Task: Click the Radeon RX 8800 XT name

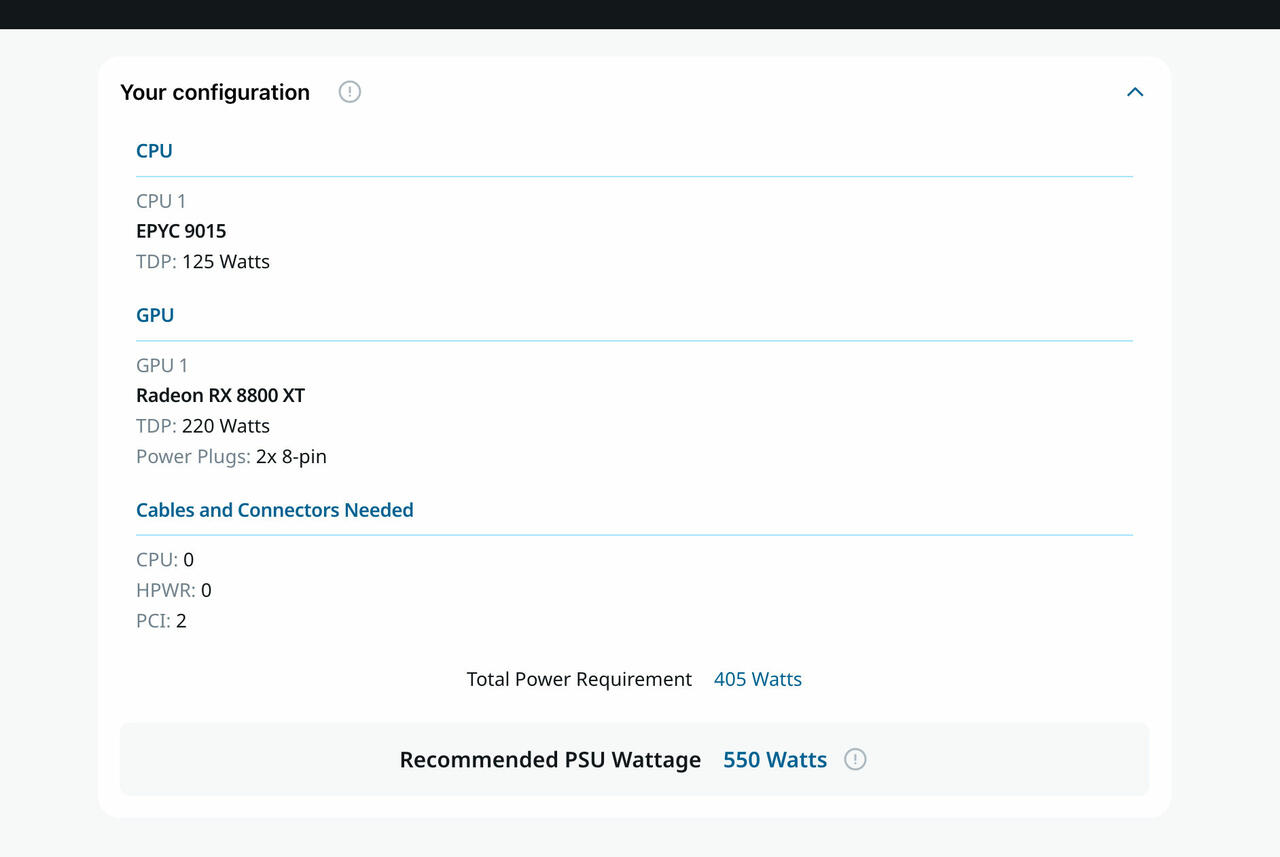Action: (220, 395)
